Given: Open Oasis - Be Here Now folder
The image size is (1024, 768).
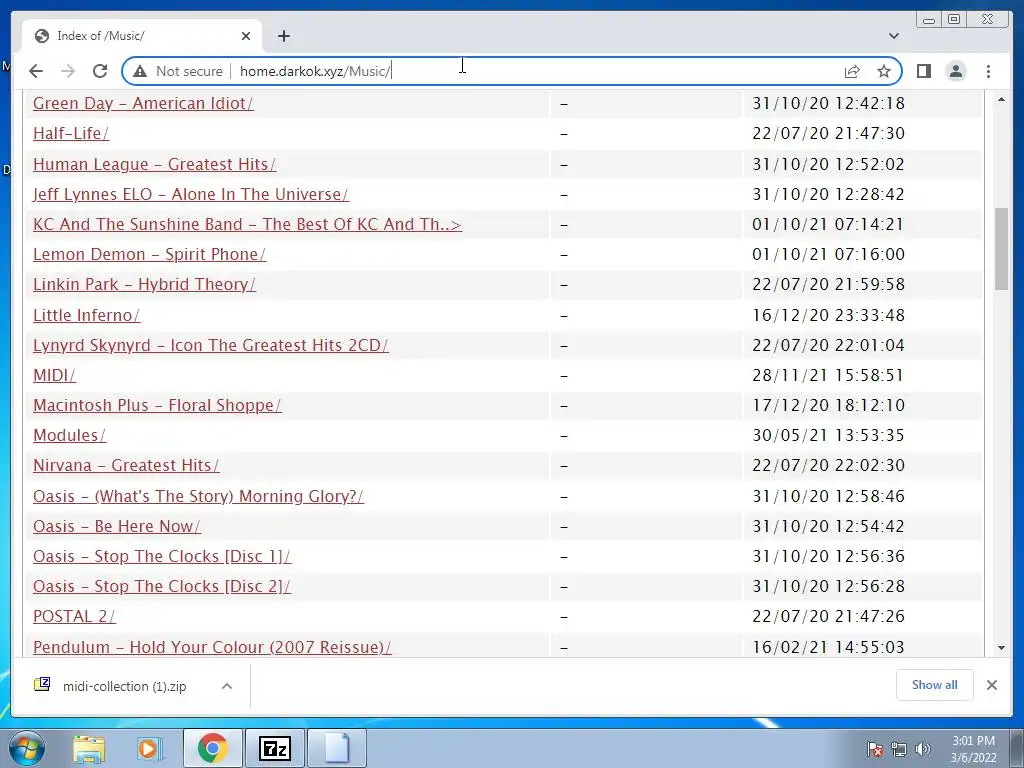Looking at the screenshot, I should 117,526.
